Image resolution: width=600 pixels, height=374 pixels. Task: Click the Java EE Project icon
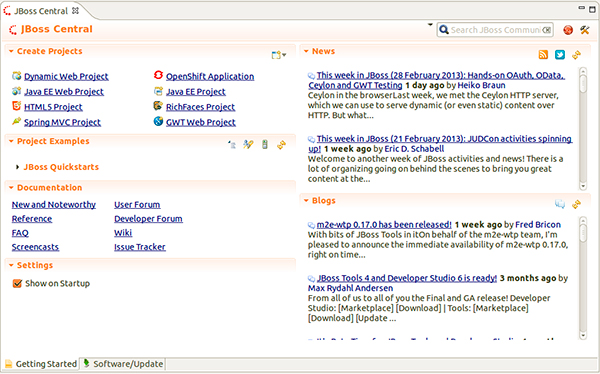tap(158, 91)
